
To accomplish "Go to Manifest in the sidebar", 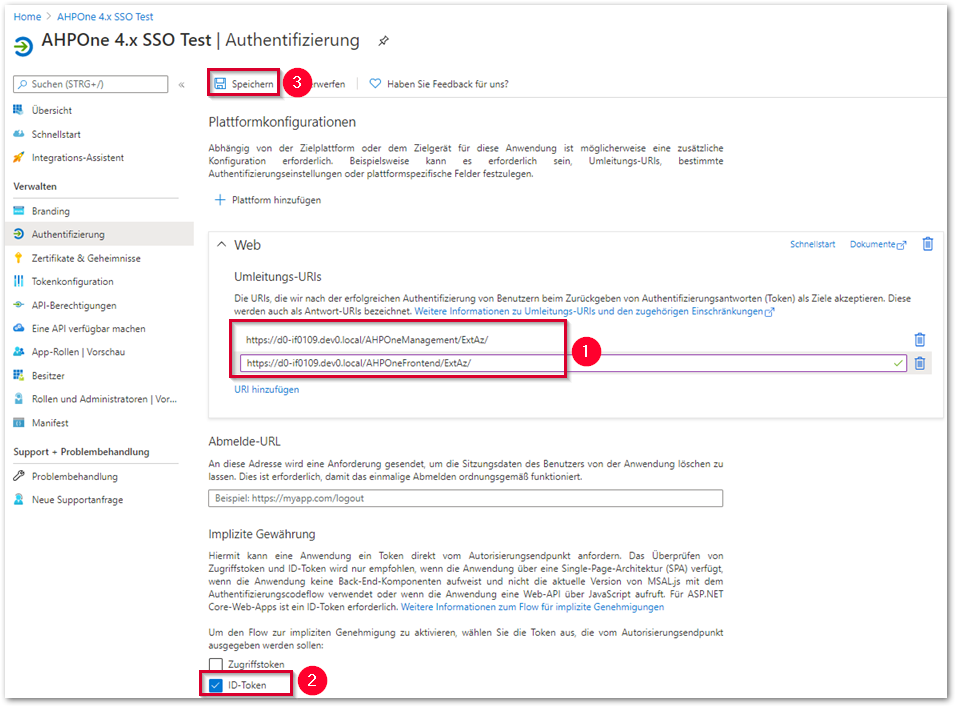I will click(50, 423).
